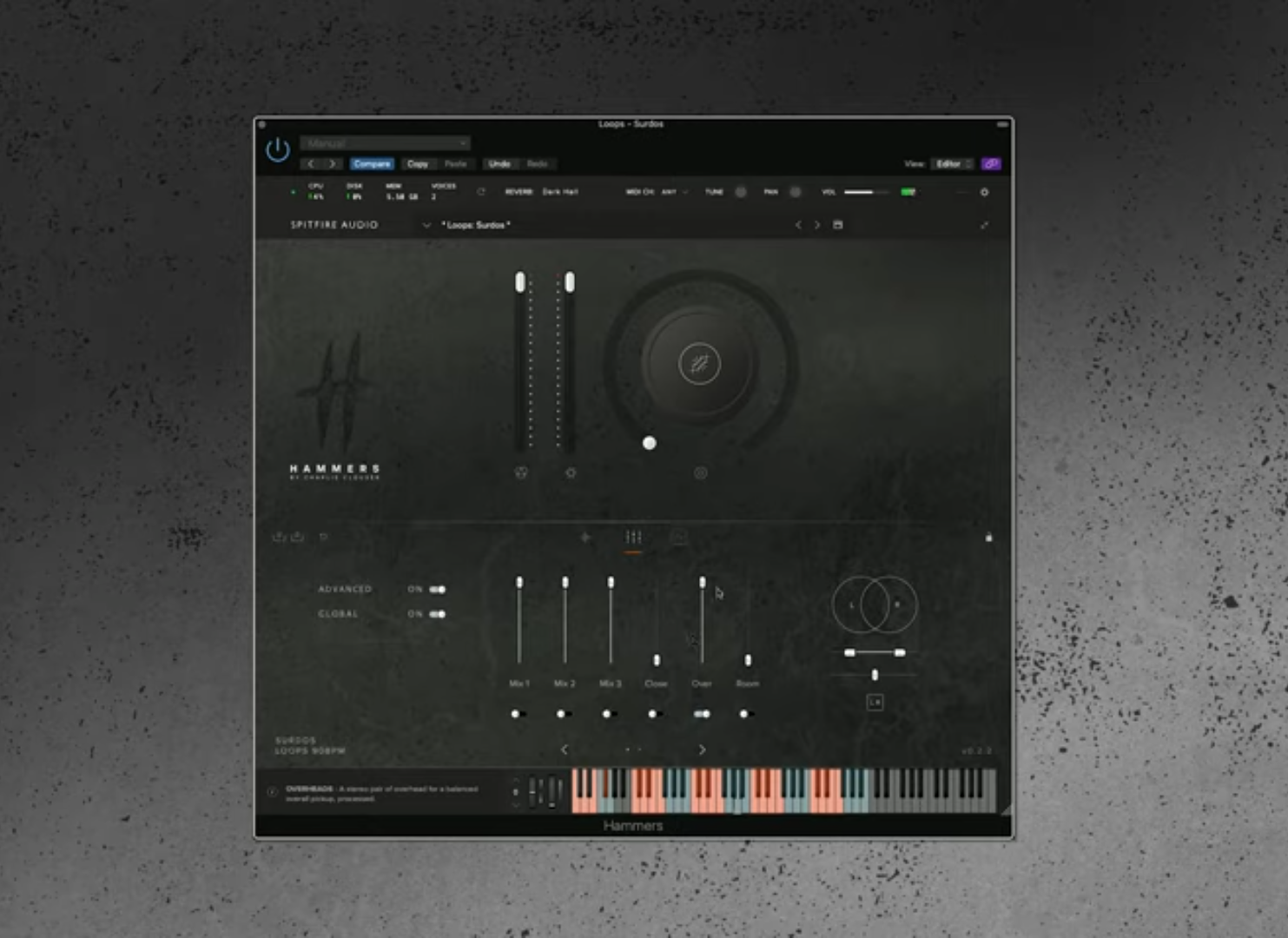Image resolution: width=1288 pixels, height=938 pixels.
Task: Click the import/export icons at panel left
Action: [x=287, y=537]
